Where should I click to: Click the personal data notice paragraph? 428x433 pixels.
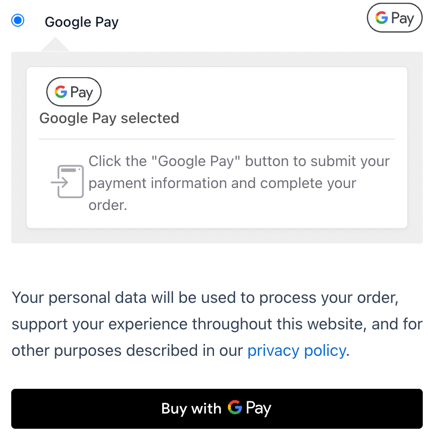pyautogui.click(x=217, y=324)
